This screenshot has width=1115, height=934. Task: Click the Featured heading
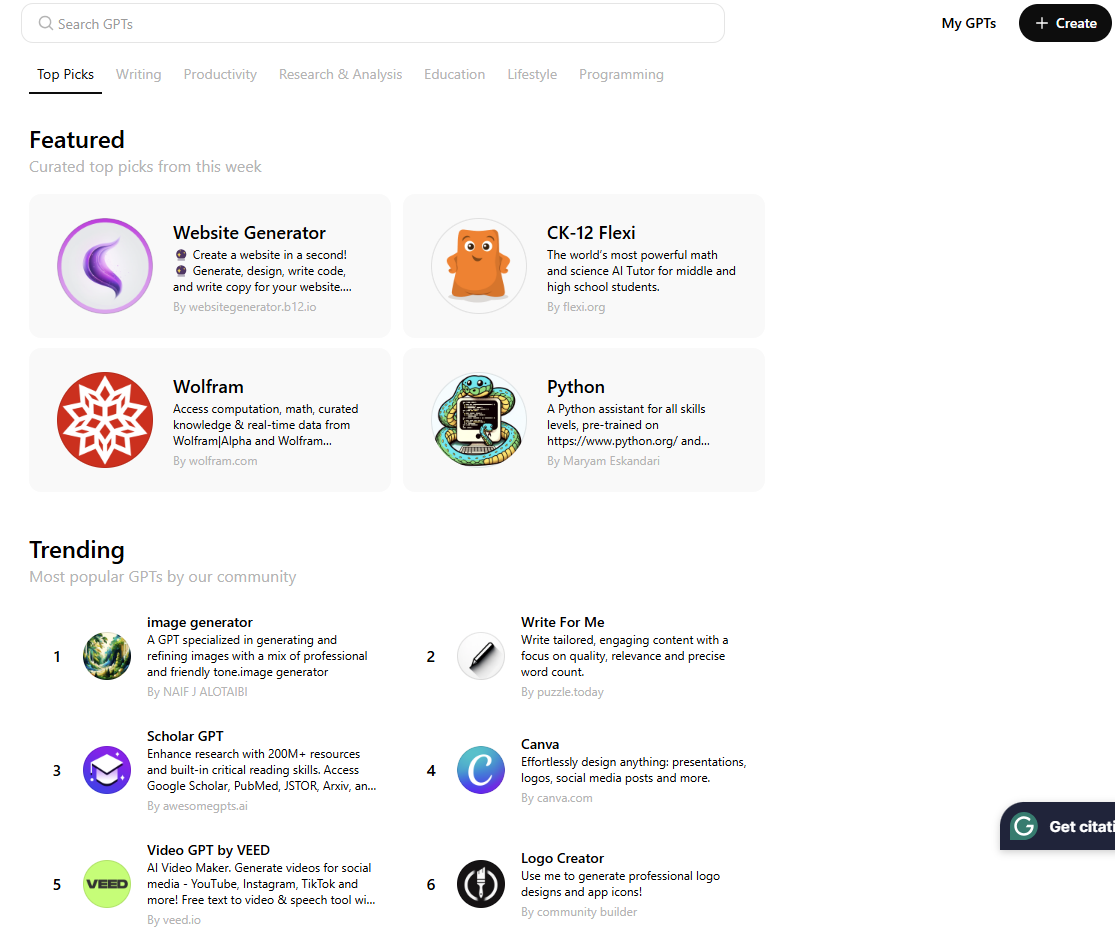[77, 139]
